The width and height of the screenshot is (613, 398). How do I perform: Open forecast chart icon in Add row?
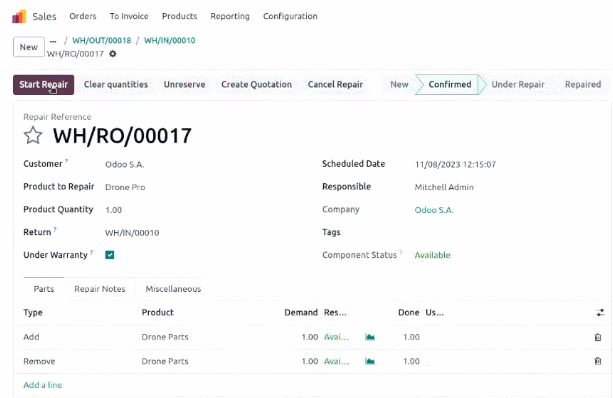click(x=370, y=337)
